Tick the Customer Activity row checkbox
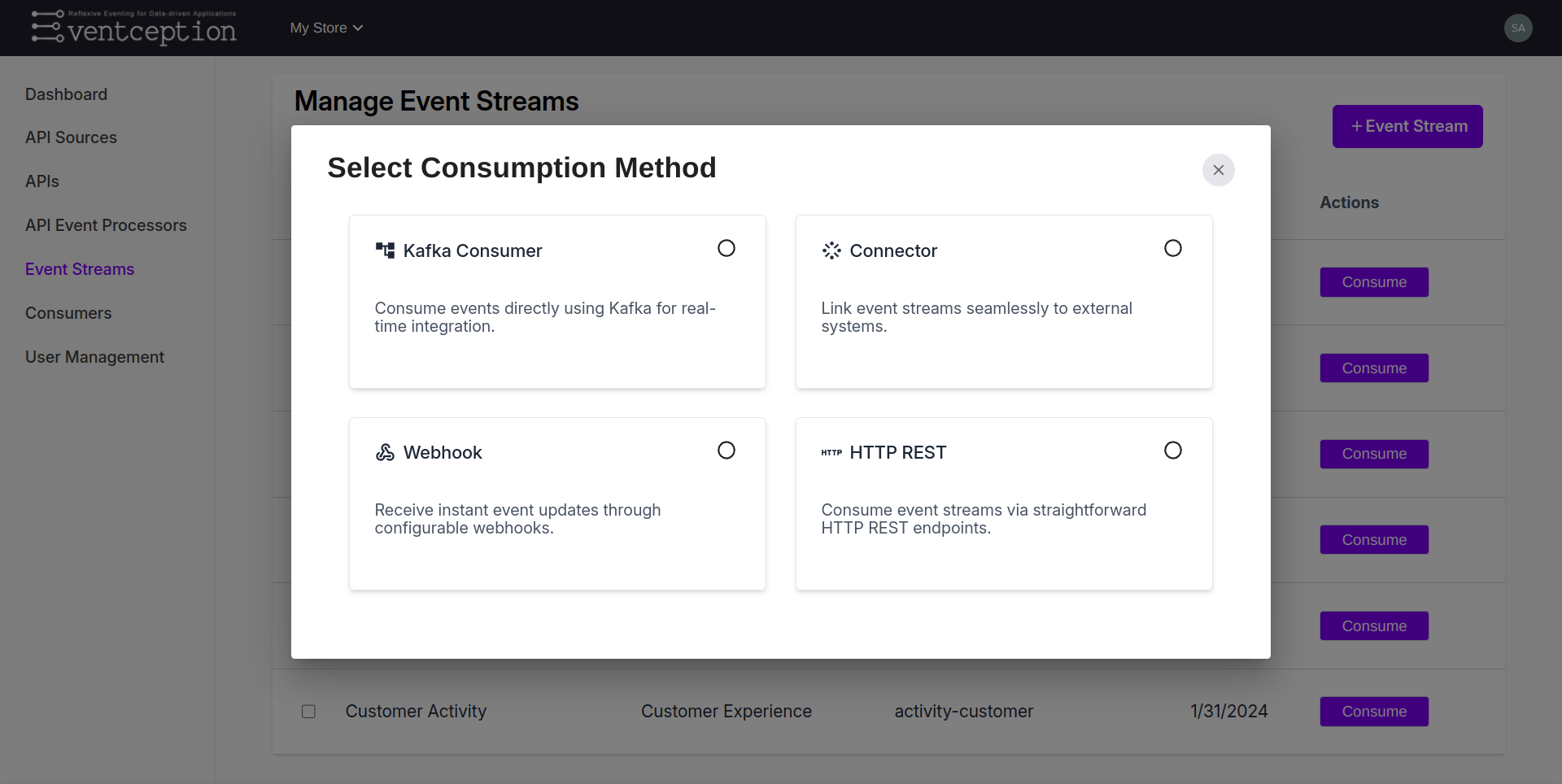1562x784 pixels. [x=308, y=712]
